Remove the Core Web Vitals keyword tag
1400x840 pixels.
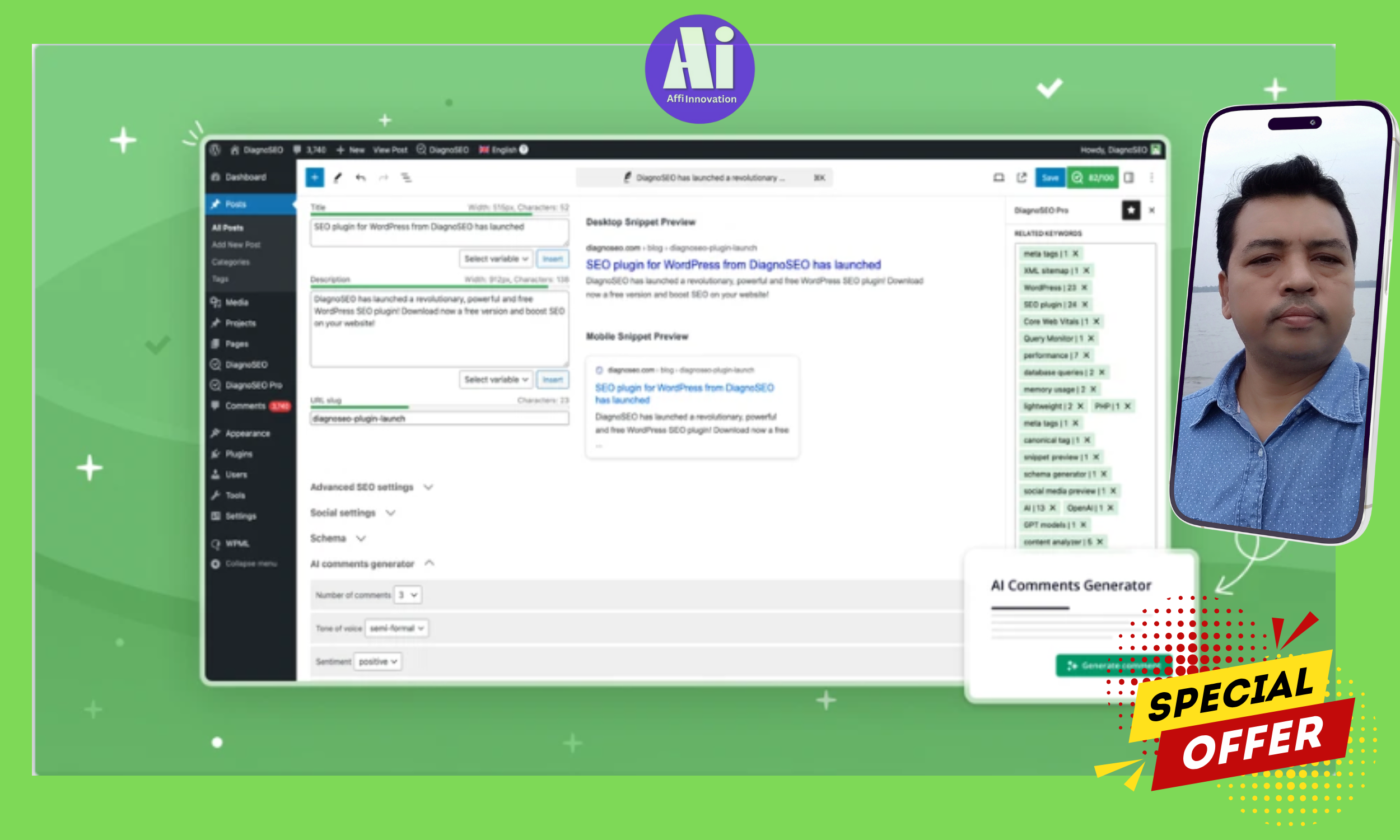1096,321
